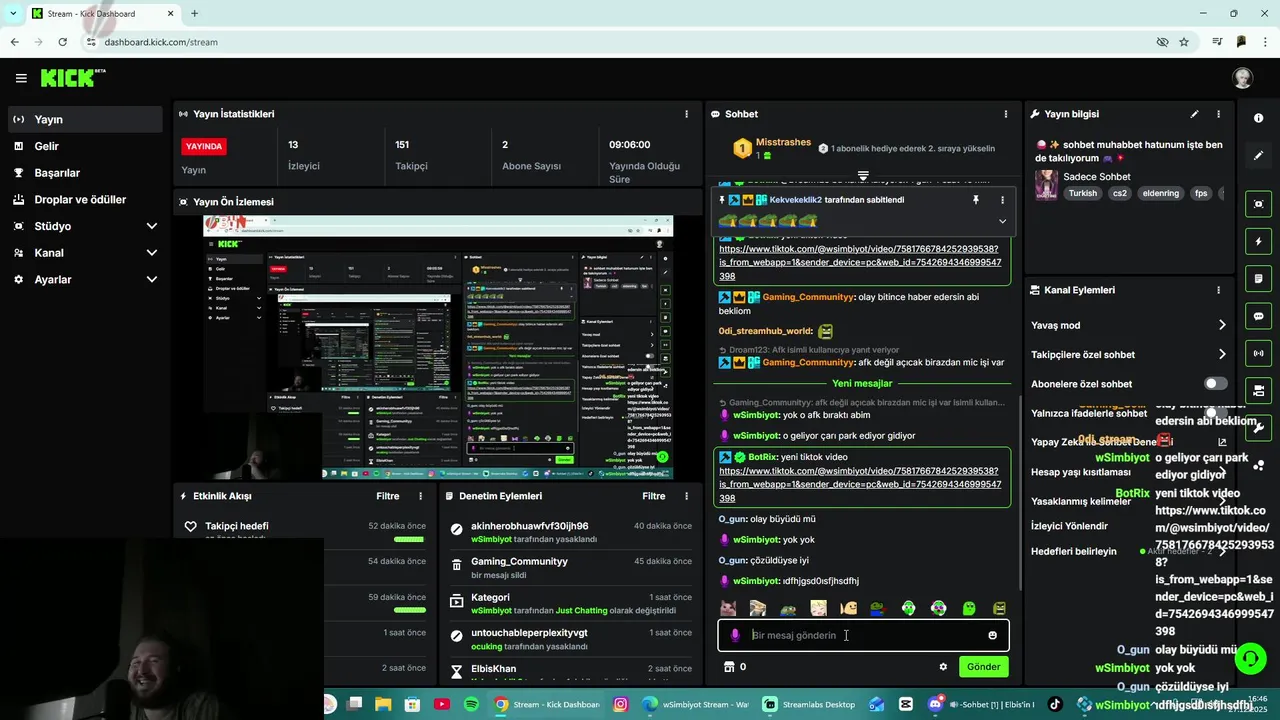Screen dimensions: 1280x720
Task: Reload the browser page
Action: [62, 42]
